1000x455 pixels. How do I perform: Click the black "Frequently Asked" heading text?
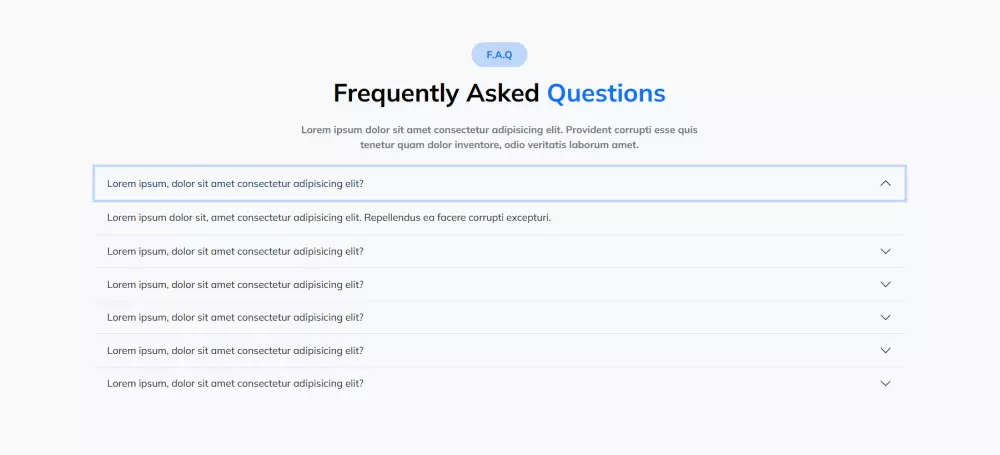pos(437,93)
